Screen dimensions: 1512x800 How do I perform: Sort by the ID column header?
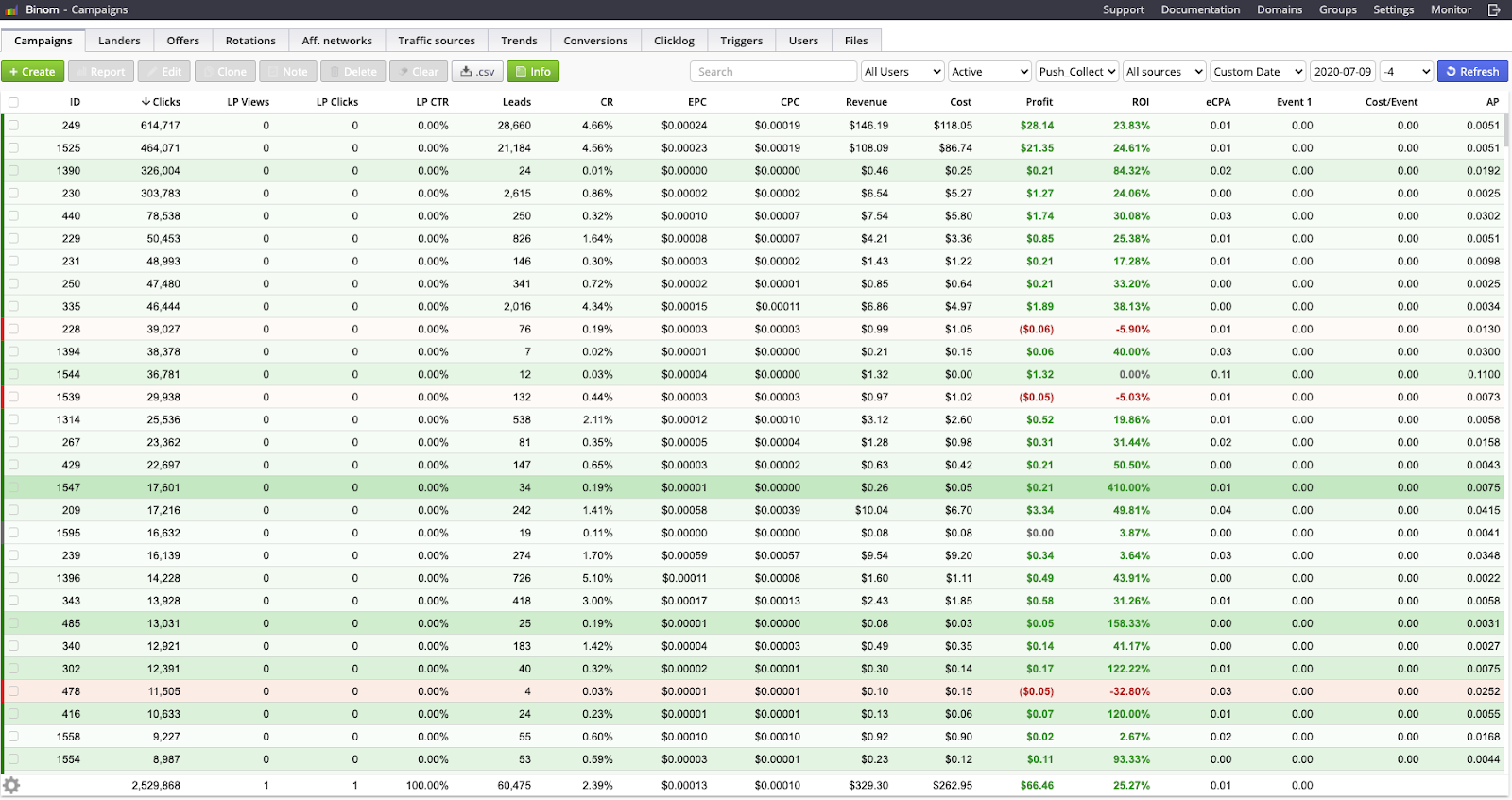[75, 102]
